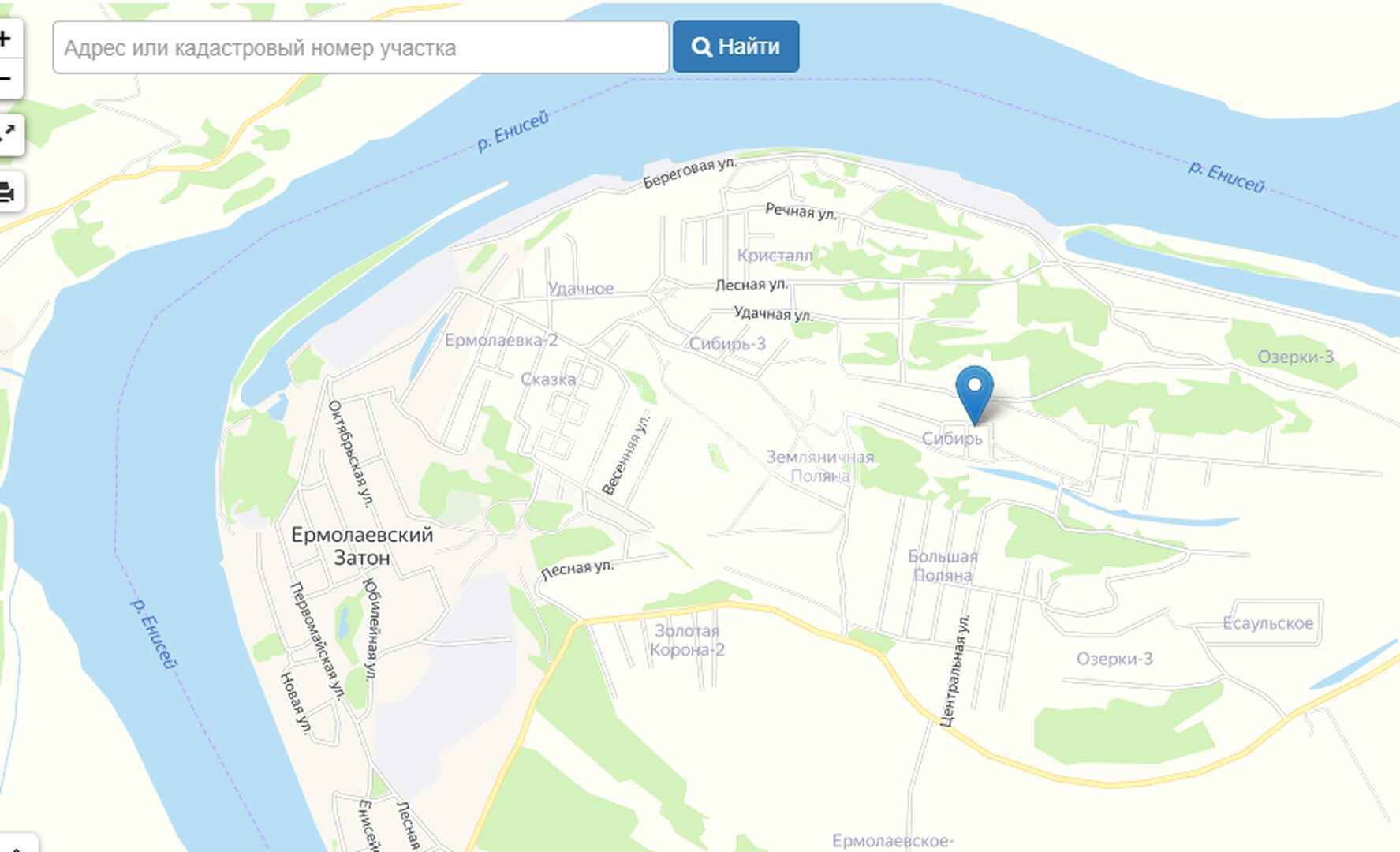The width and height of the screenshot is (1400, 852).
Task: Click the Кристалл area label on map
Action: pyautogui.click(x=775, y=255)
